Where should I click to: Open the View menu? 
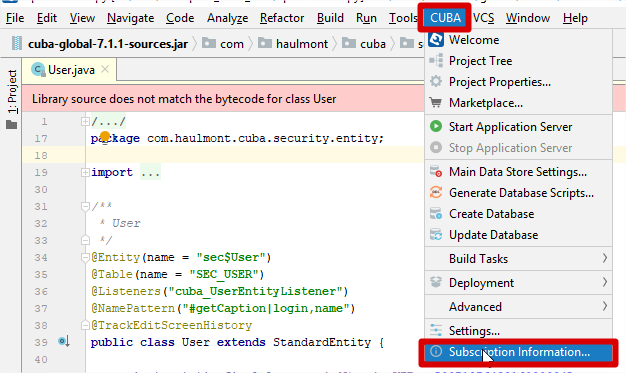(82, 18)
